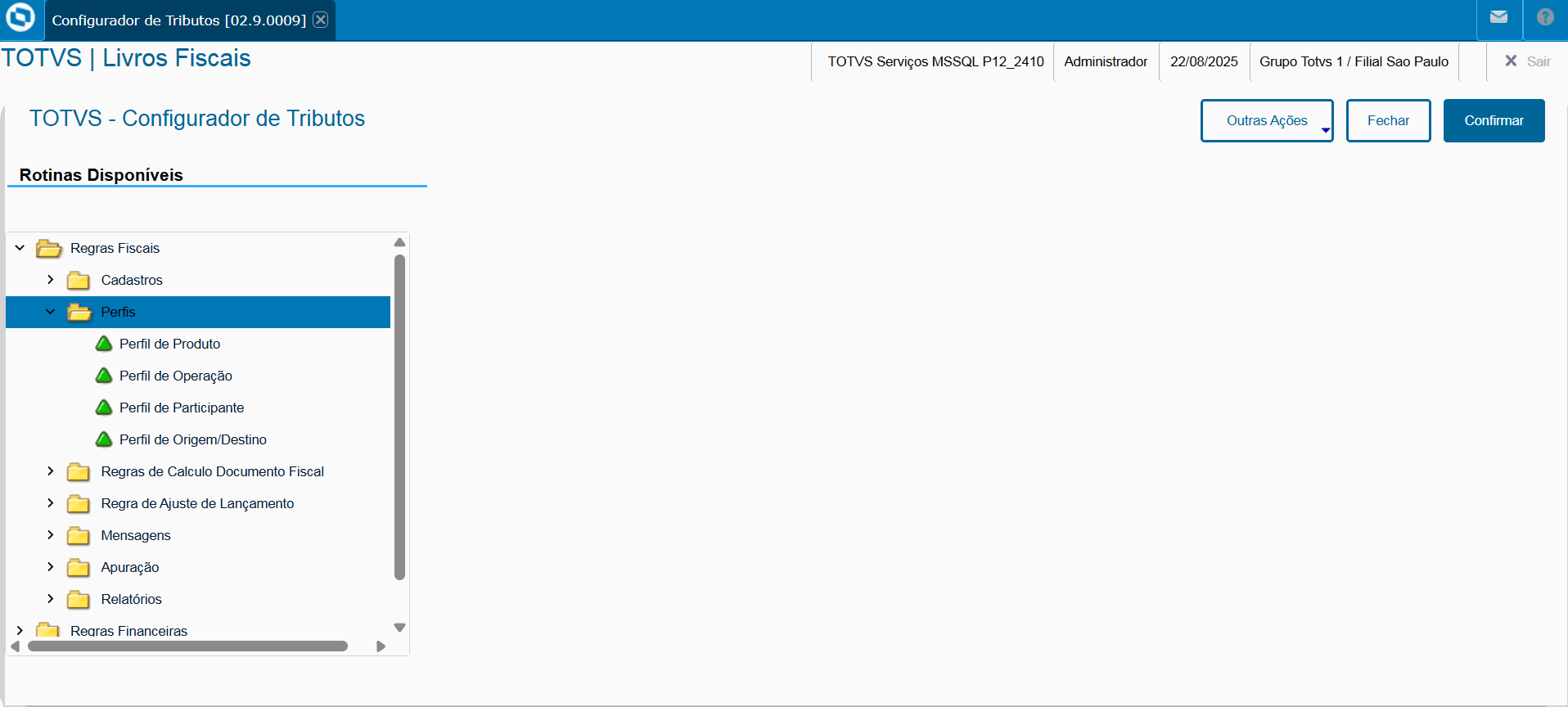Click the tree scroll up arrow
1568x707 pixels.
[399, 242]
